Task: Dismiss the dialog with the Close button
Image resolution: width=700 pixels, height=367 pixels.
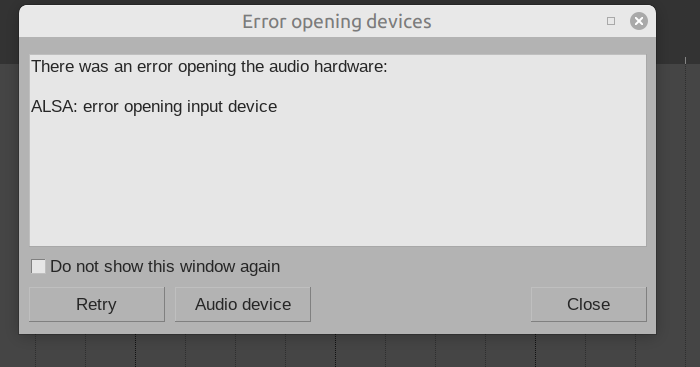Action: (x=588, y=304)
